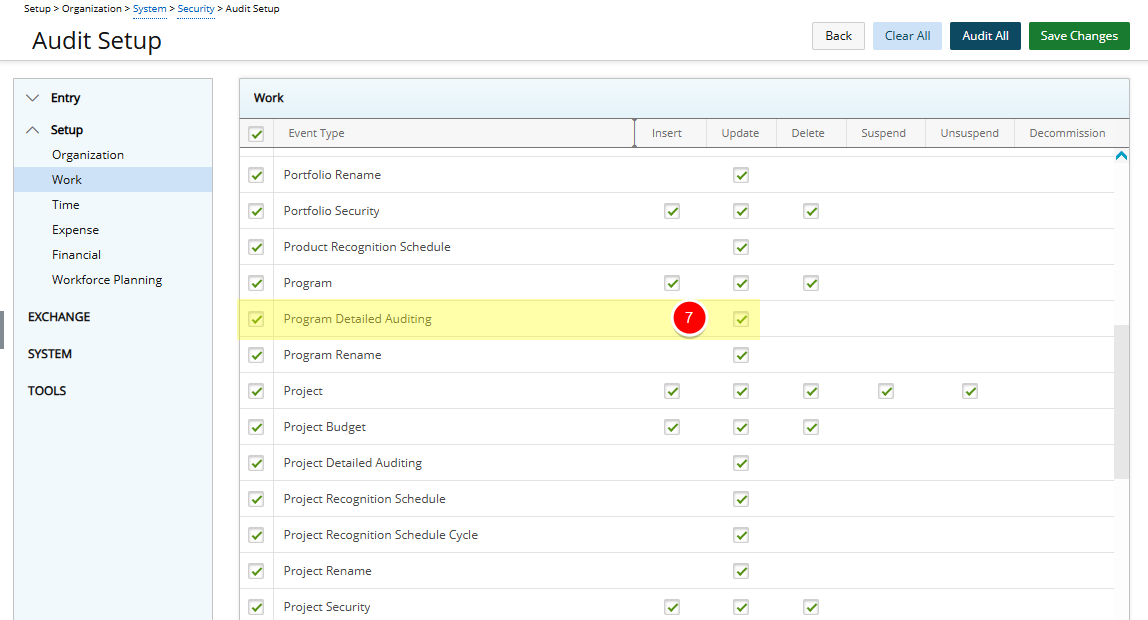Toggle Project Unsuspend audit checkbox
This screenshot has height=620, width=1148.
click(x=969, y=391)
